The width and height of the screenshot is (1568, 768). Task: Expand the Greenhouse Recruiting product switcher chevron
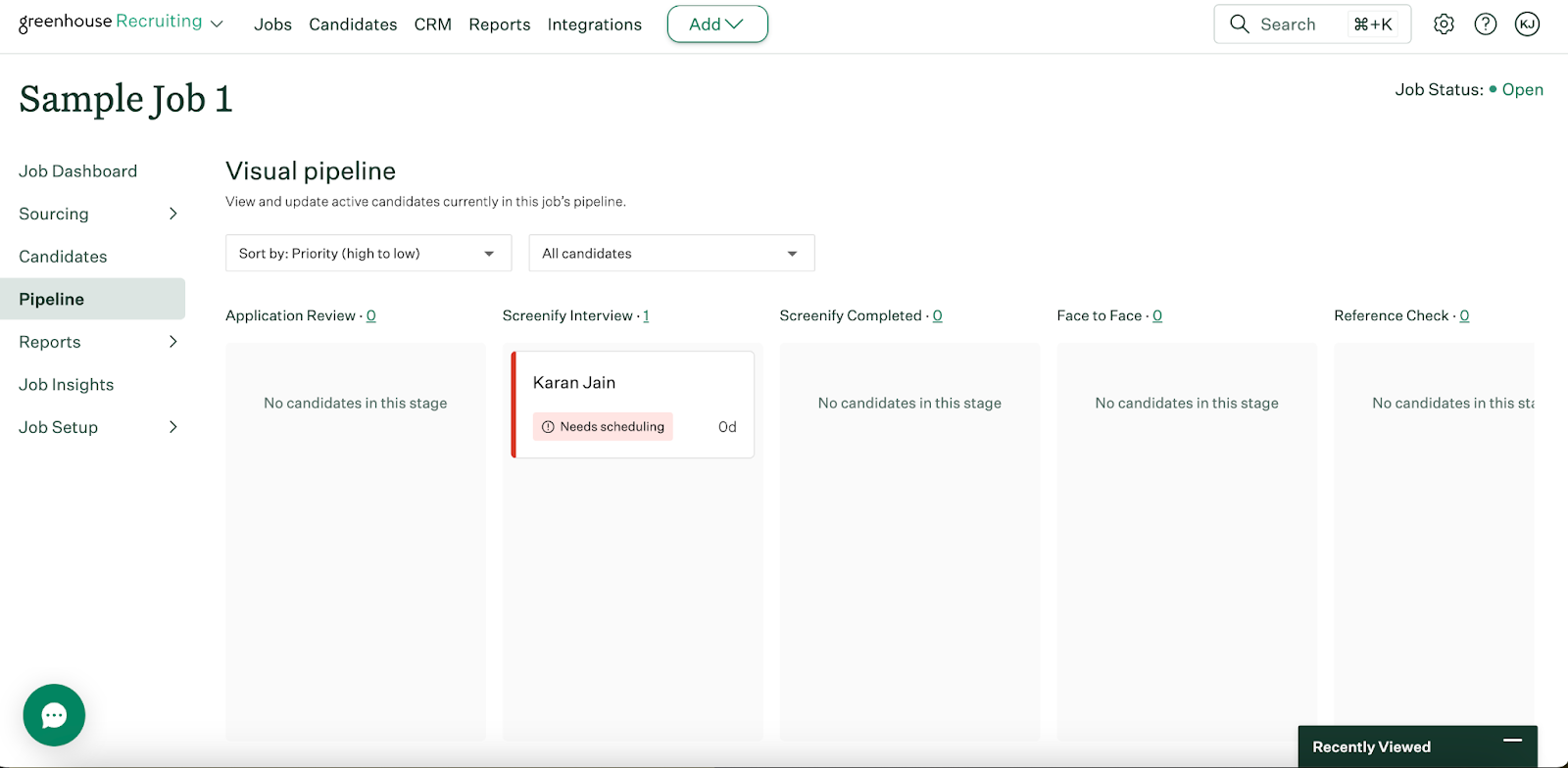217,24
